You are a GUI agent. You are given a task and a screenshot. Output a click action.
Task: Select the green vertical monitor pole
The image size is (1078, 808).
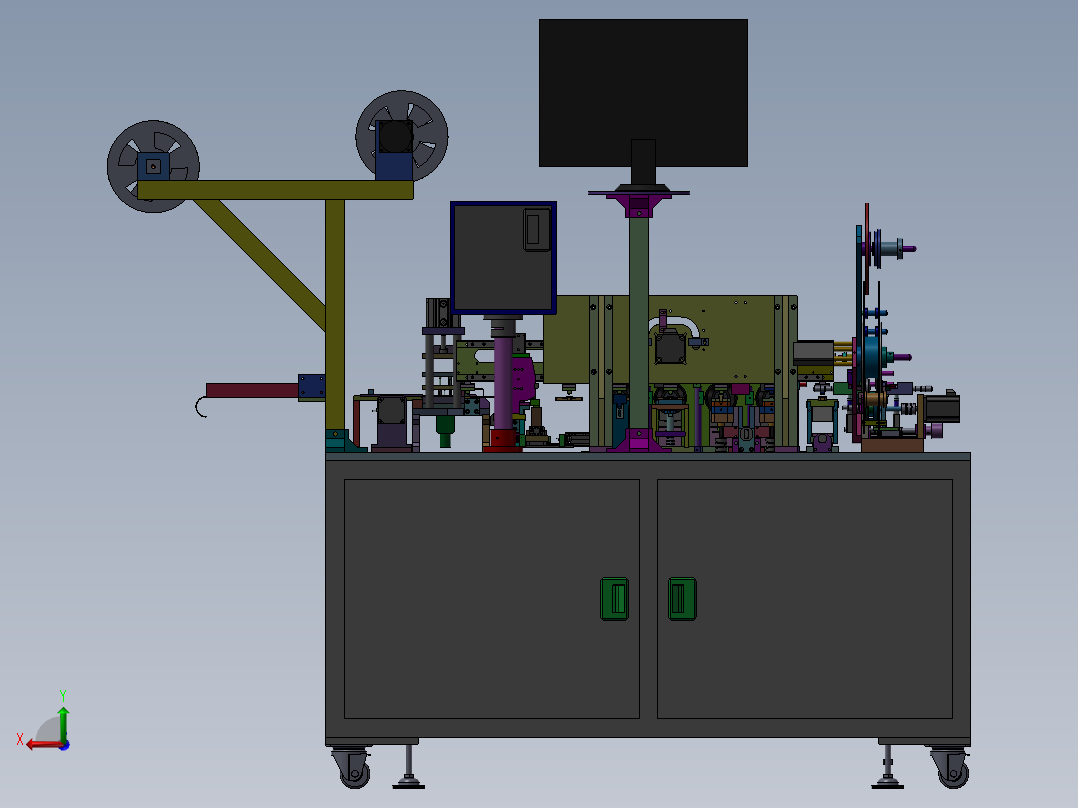coord(639,321)
